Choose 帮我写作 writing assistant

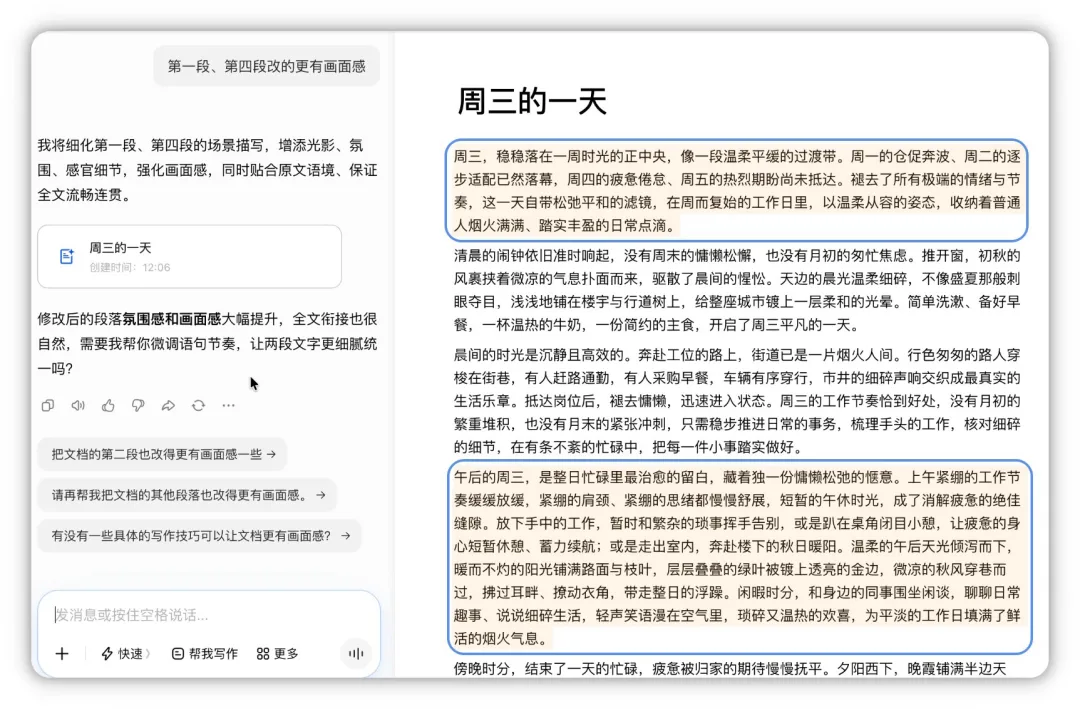(x=205, y=653)
